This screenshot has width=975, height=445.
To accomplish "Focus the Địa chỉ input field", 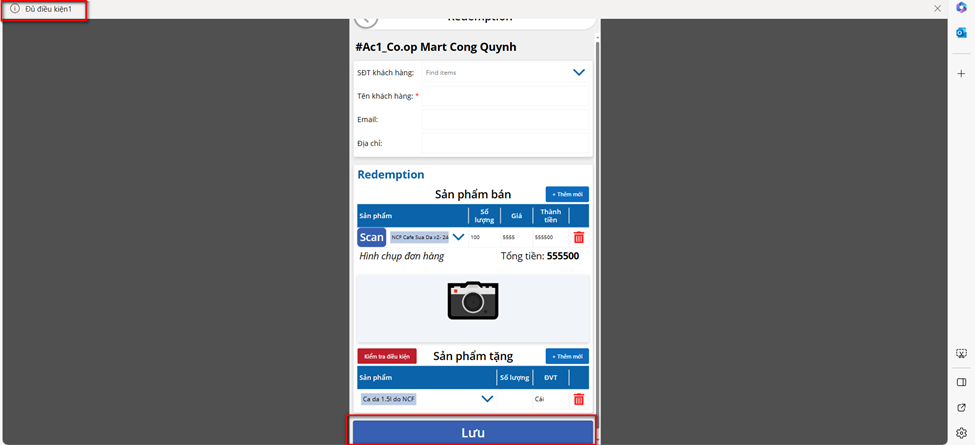I will coord(505,143).
